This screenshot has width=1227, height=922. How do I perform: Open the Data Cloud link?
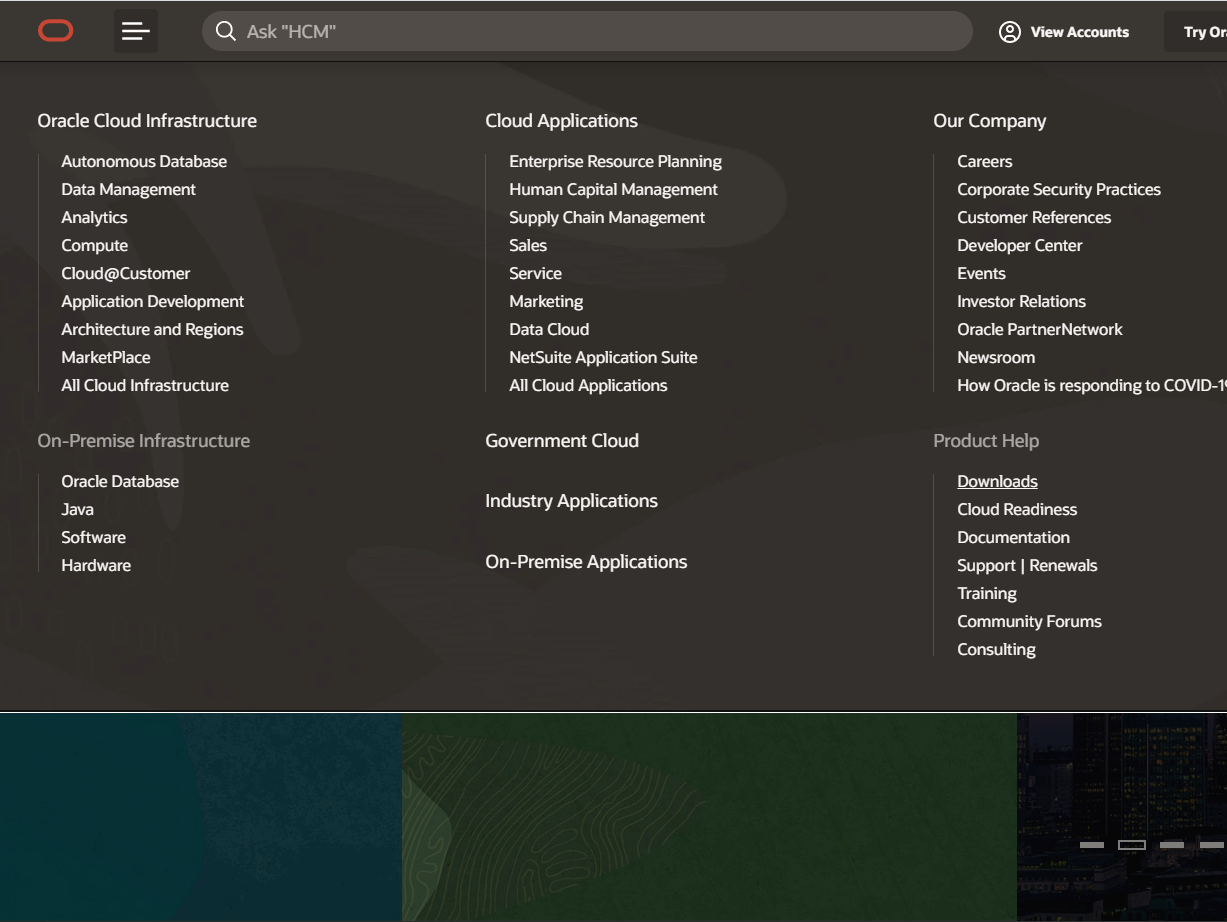pos(549,330)
